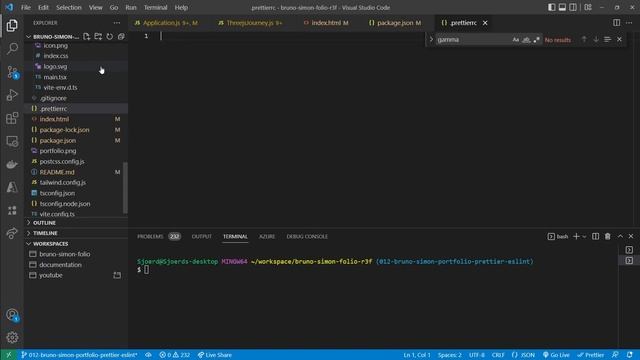Switch to Application.js editor tab

click(166, 23)
